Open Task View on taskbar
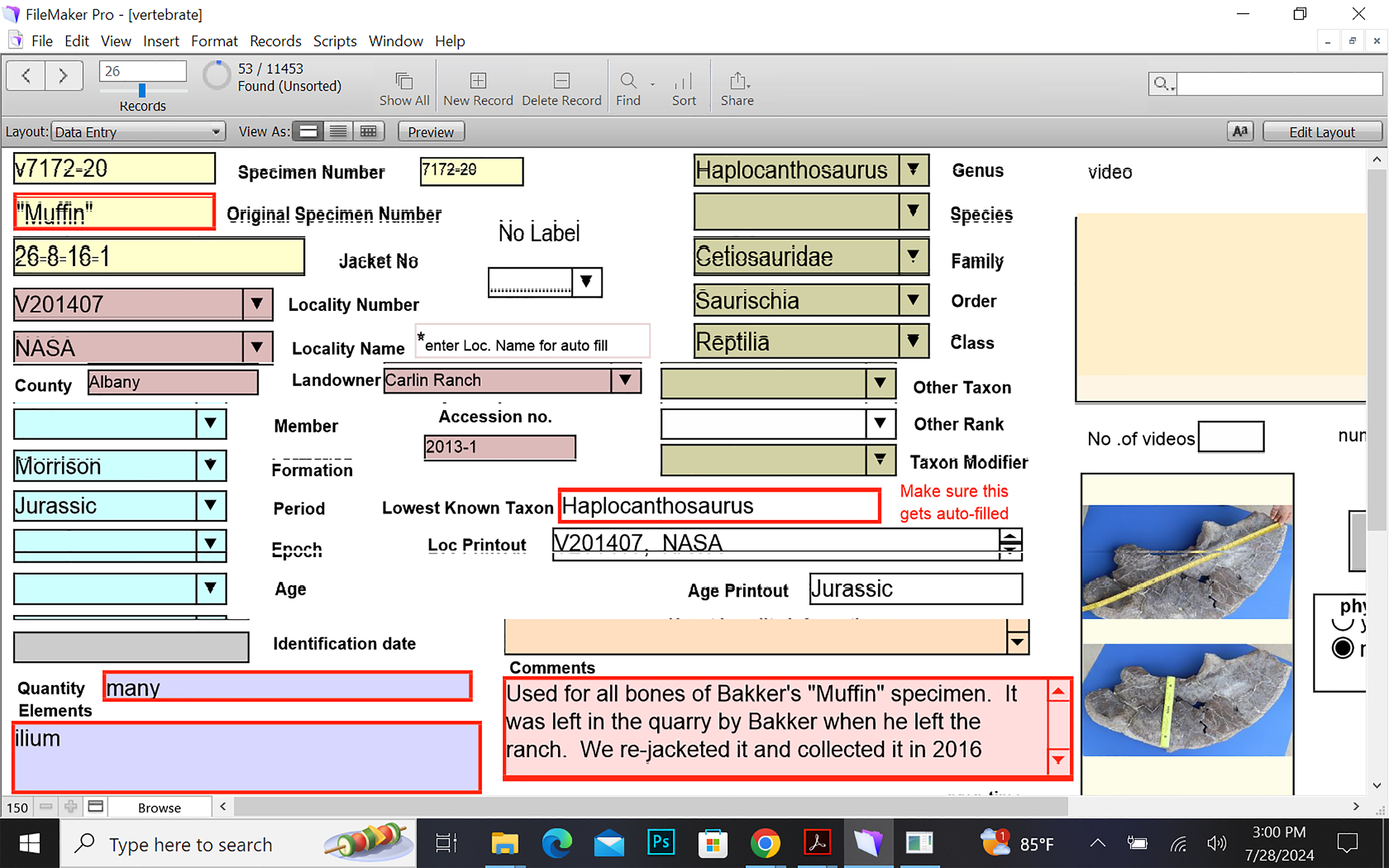Screen dimensions: 1389x868 coord(446,843)
